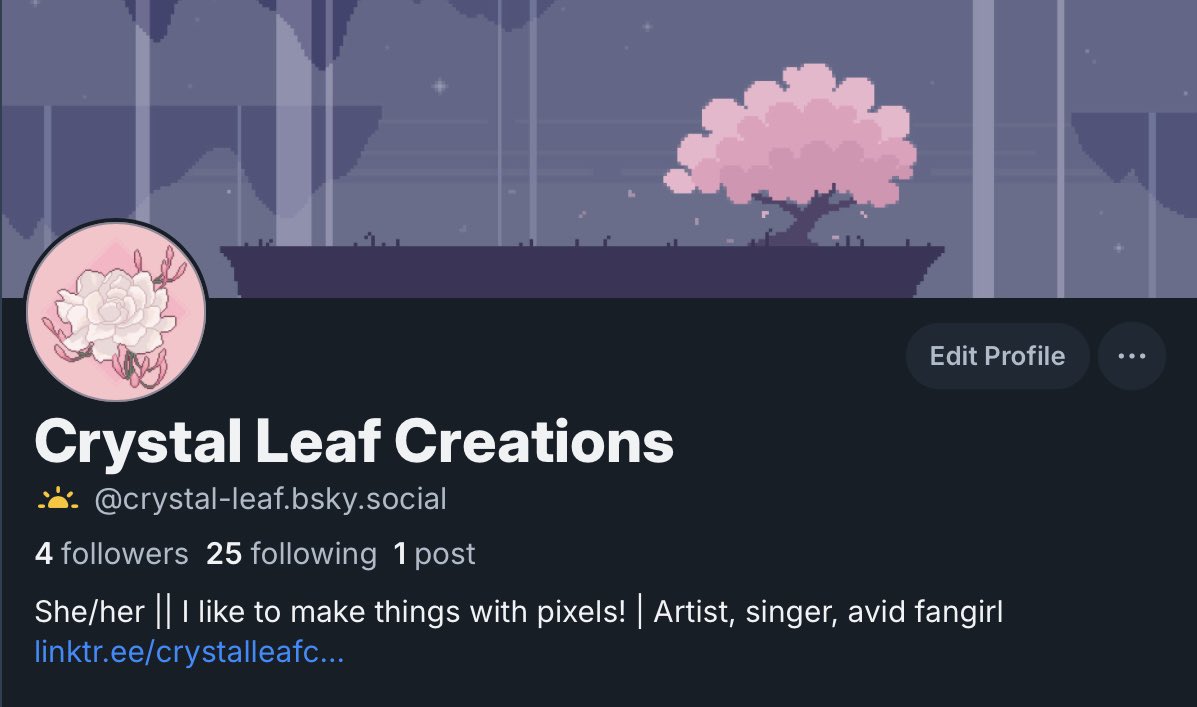The image size is (1197, 707).
Task: Open the 4 followers list
Action: tap(111, 554)
